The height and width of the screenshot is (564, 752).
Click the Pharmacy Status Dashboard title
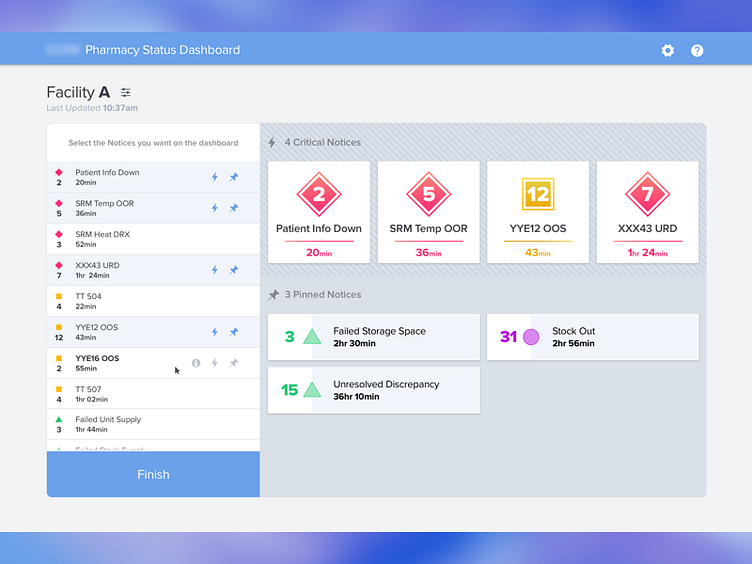[163, 50]
